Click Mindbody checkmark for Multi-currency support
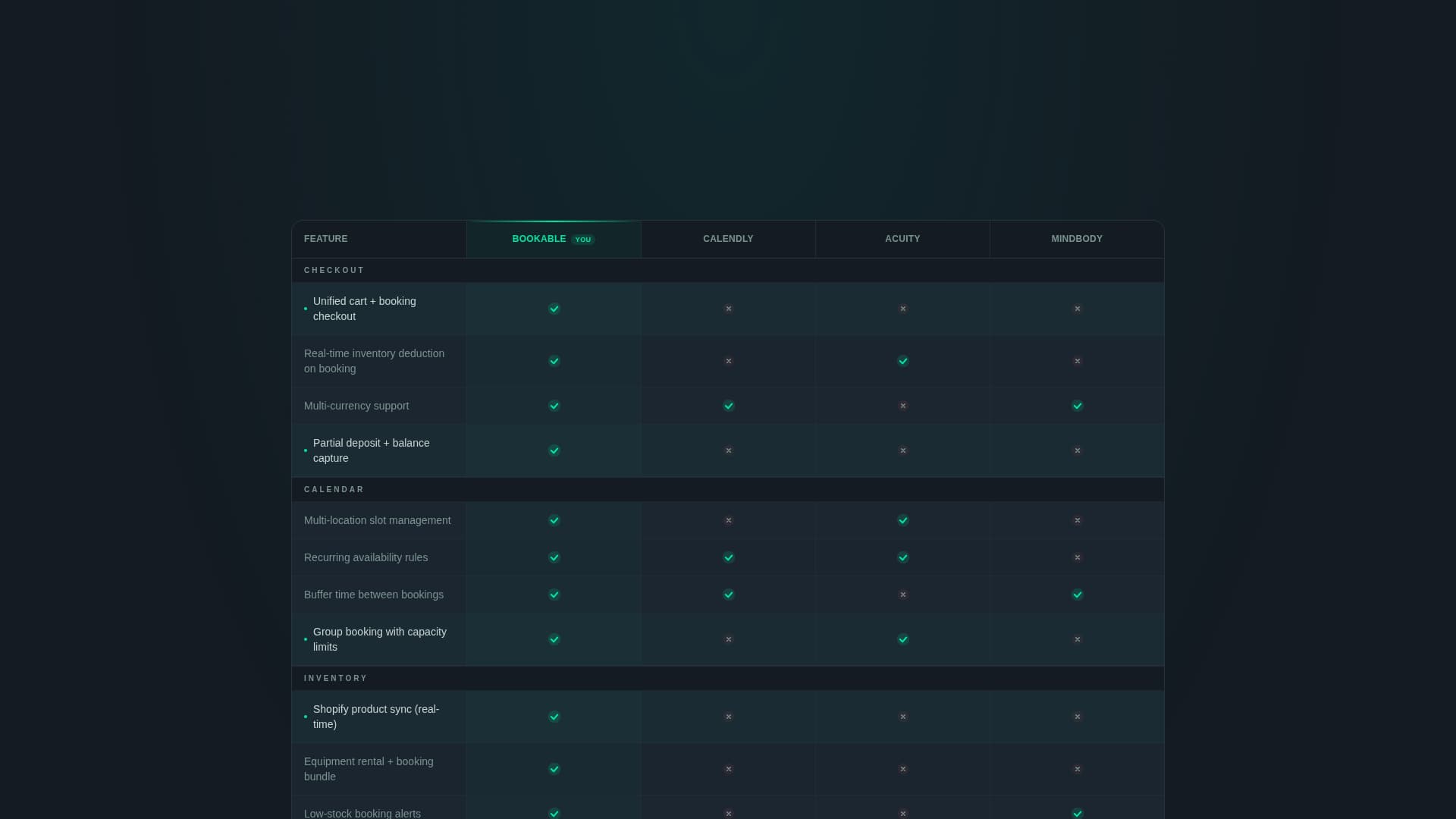 tap(1078, 406)
